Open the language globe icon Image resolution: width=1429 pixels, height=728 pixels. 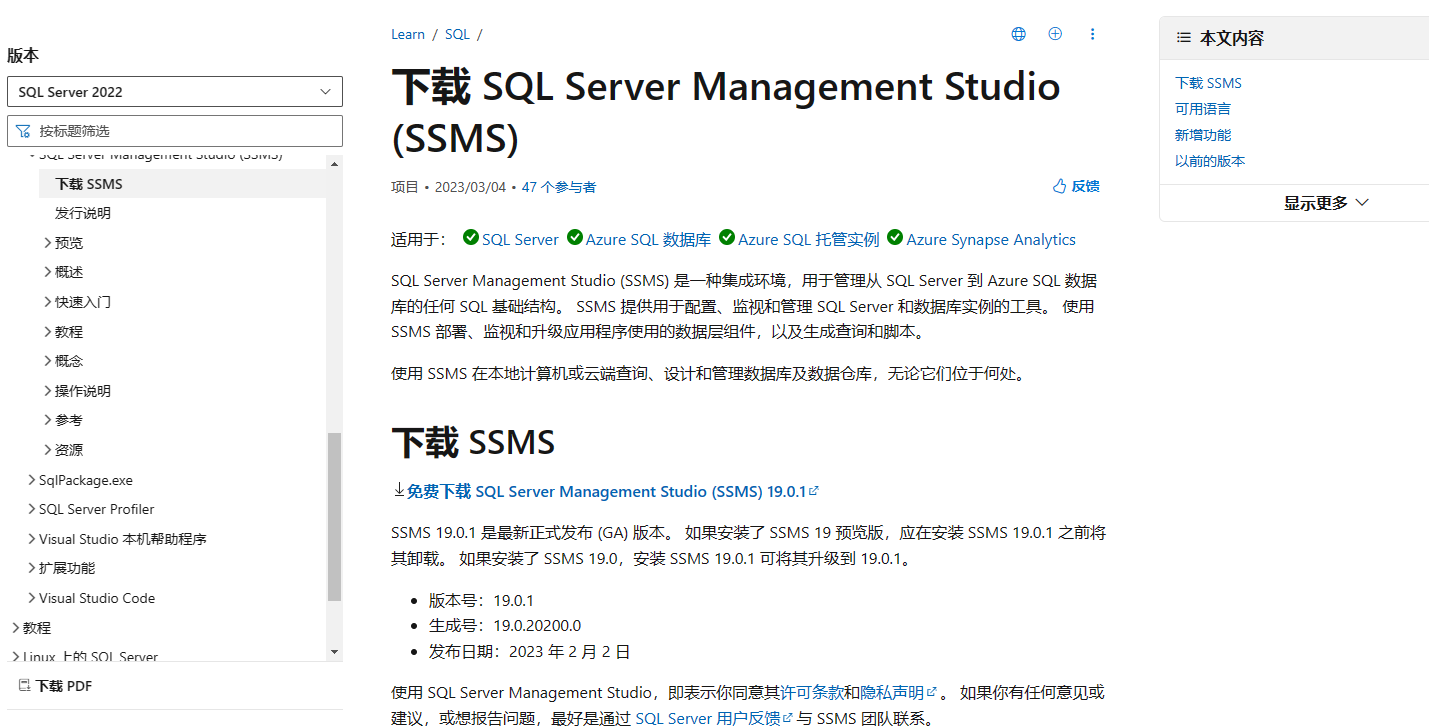1018,33
